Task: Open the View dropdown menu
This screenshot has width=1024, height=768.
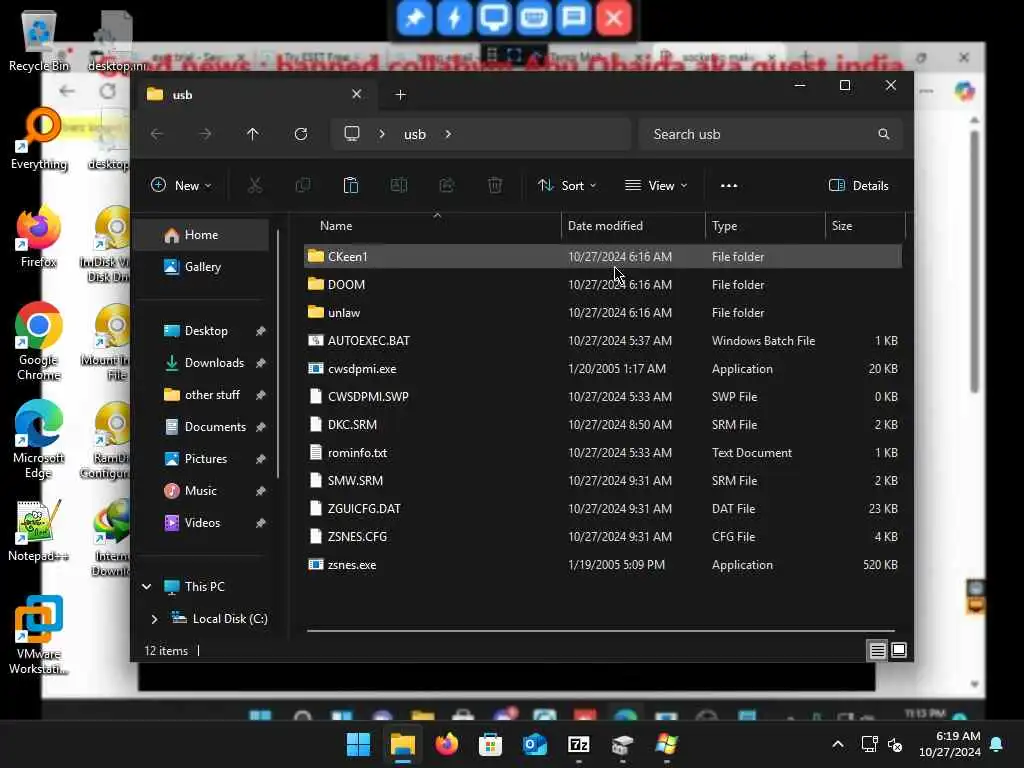Action: point(656,185)
